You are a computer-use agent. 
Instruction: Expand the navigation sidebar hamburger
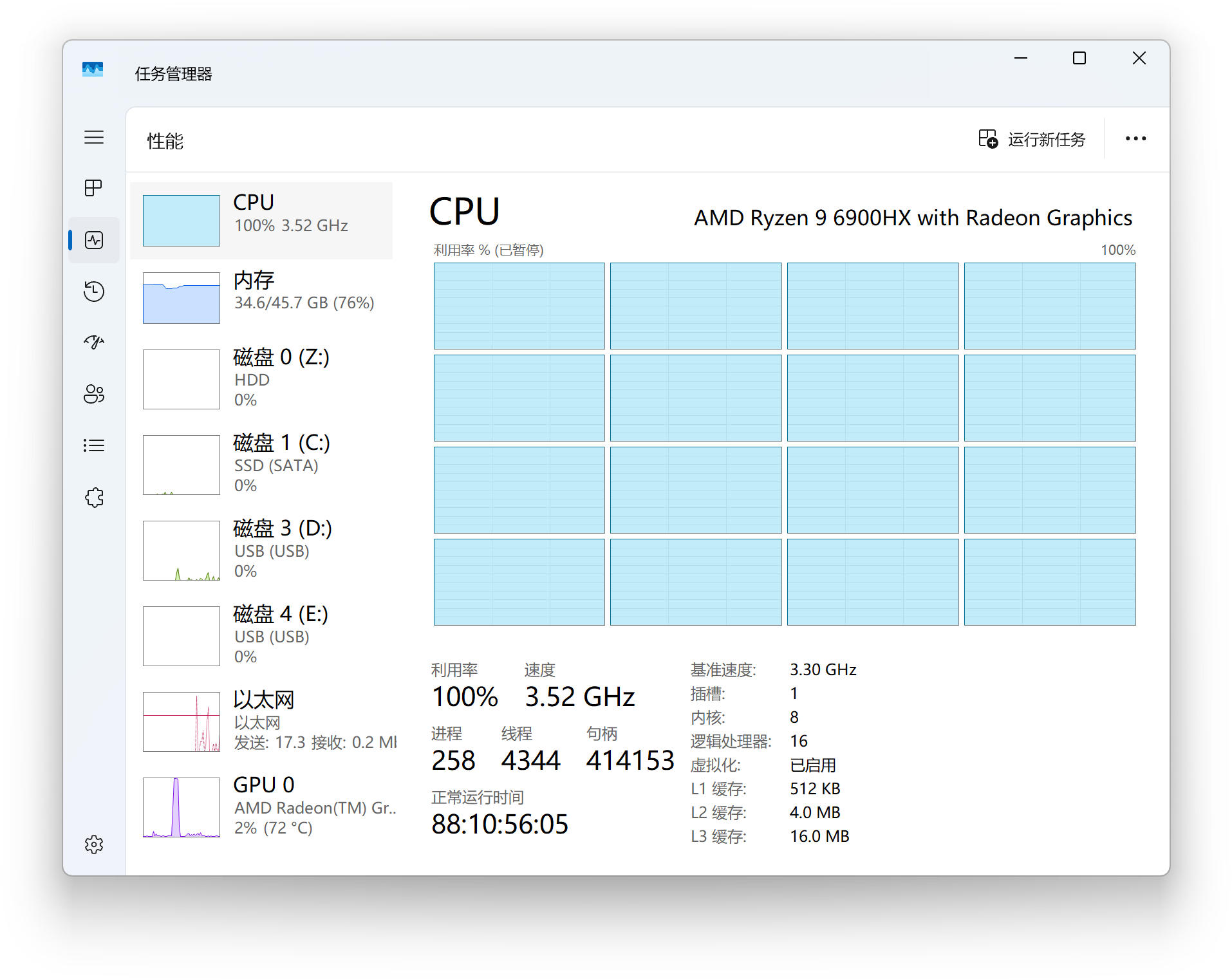pyautogui.click(x=94, y=137)
